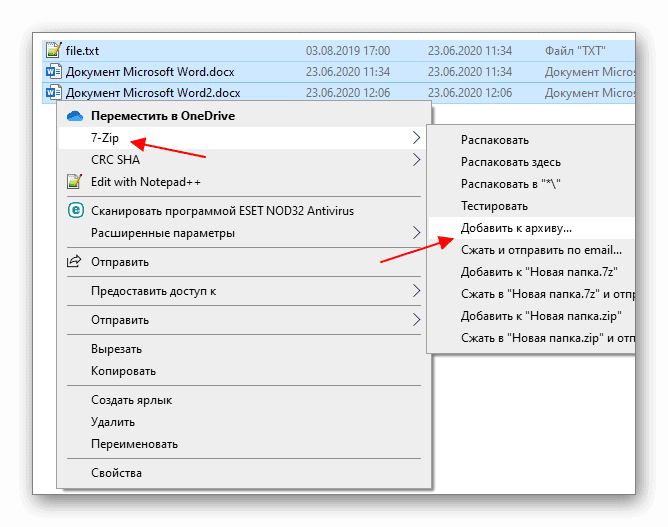Click type Файл "TXT" cell
Viewport: 668px width, 527px height.
click(575, 51)
